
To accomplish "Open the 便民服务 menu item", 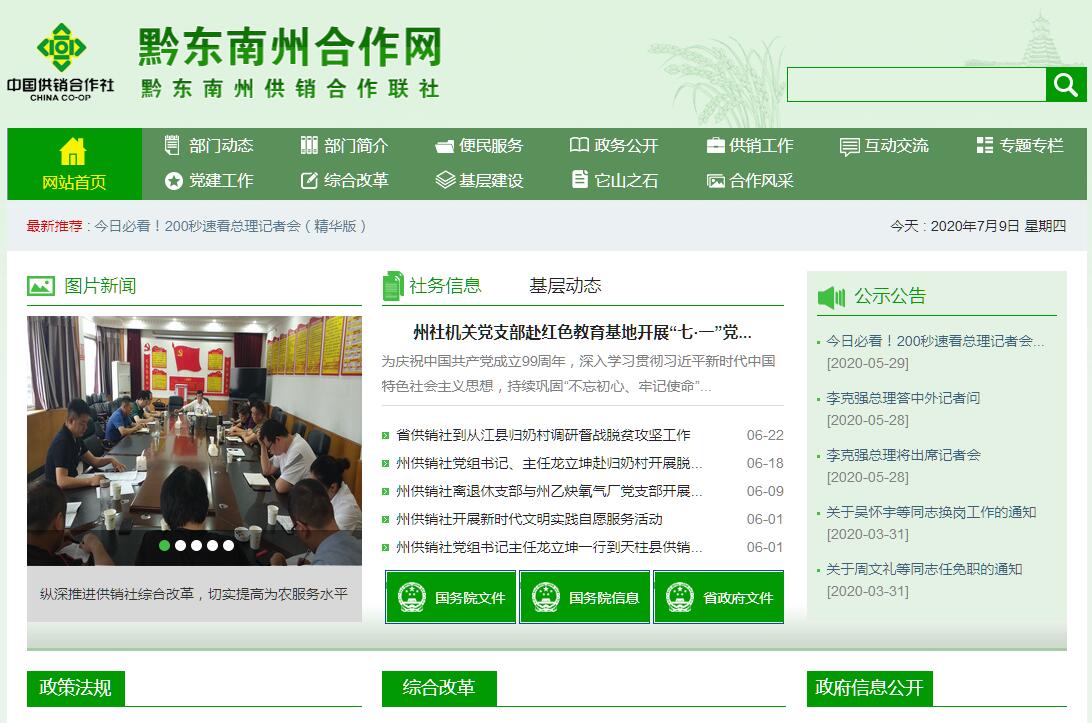I will pos(479,146).
